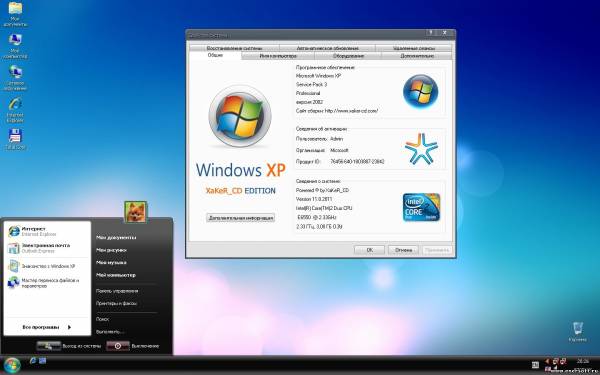The image size is (600, 375).
Task: Click the taskbar clock
Action: coord(582,361)
